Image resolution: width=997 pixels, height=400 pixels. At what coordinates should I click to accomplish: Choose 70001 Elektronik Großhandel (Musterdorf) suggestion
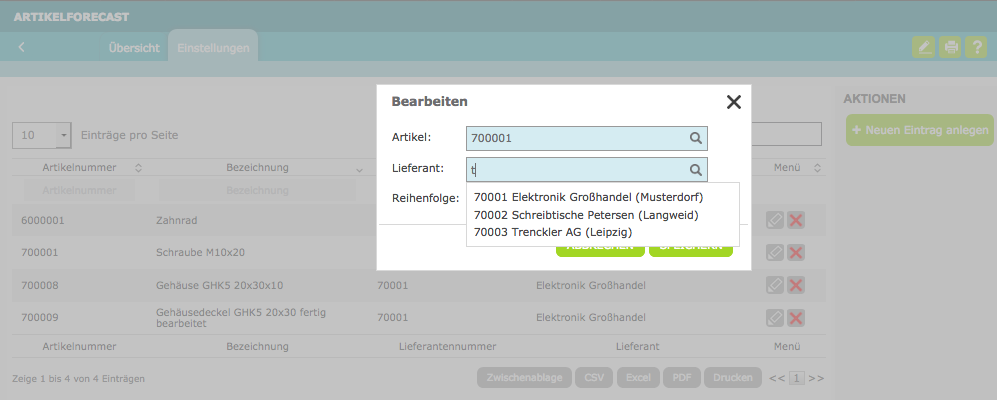point(589,197)
